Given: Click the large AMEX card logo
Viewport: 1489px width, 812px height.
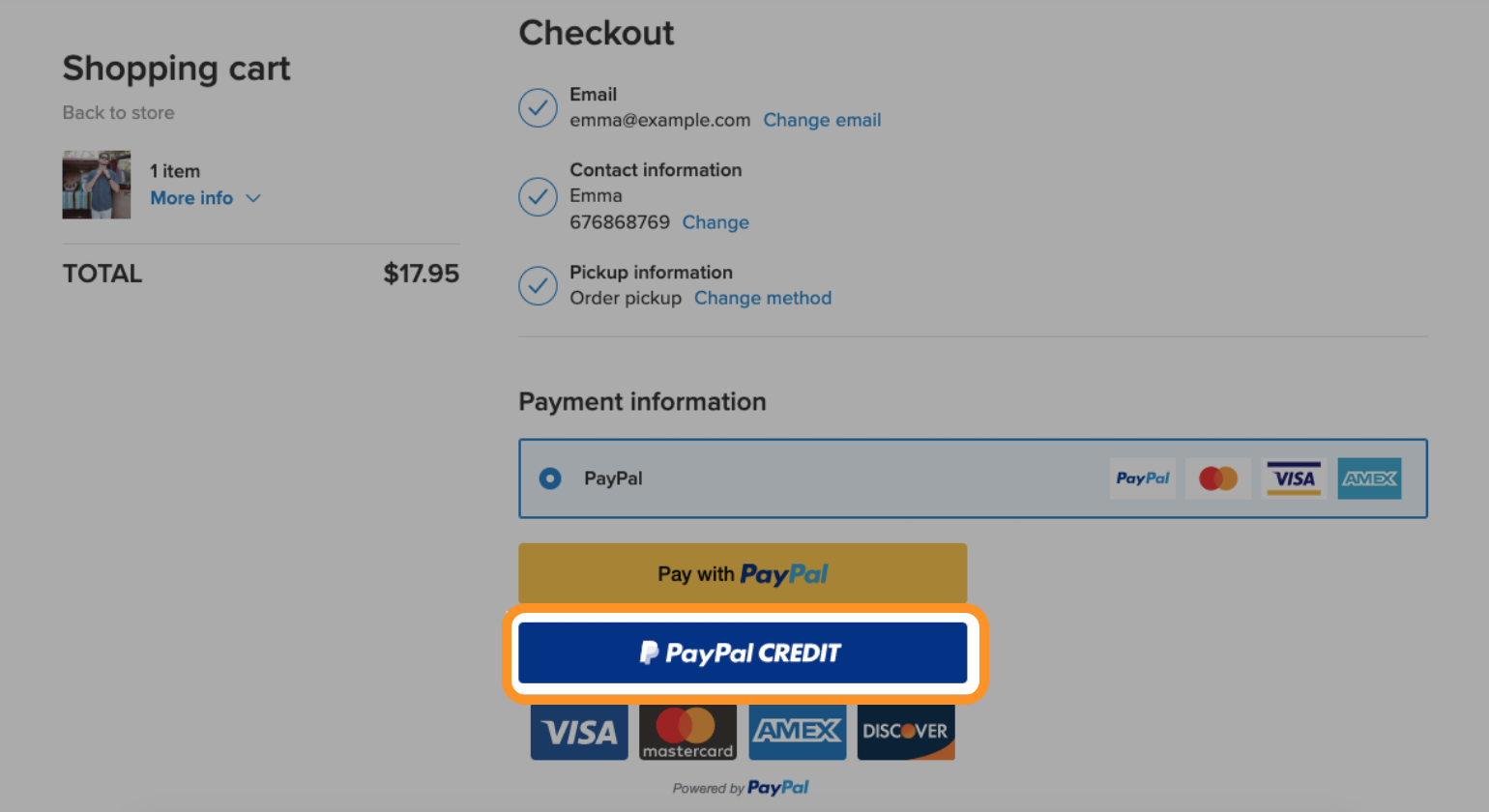Looking at the screenshot, I should pos(798,732).
